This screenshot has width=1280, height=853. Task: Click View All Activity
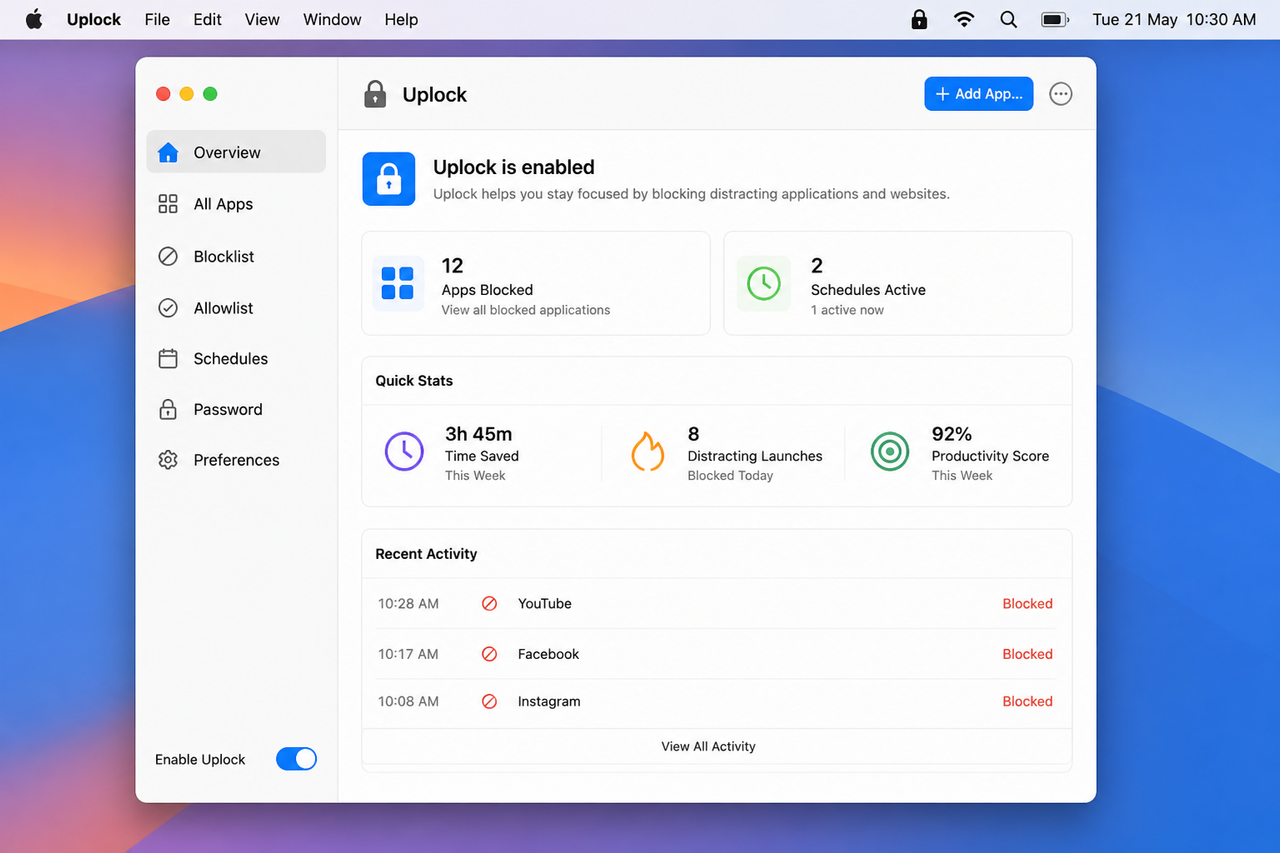(x=708, y=746)
